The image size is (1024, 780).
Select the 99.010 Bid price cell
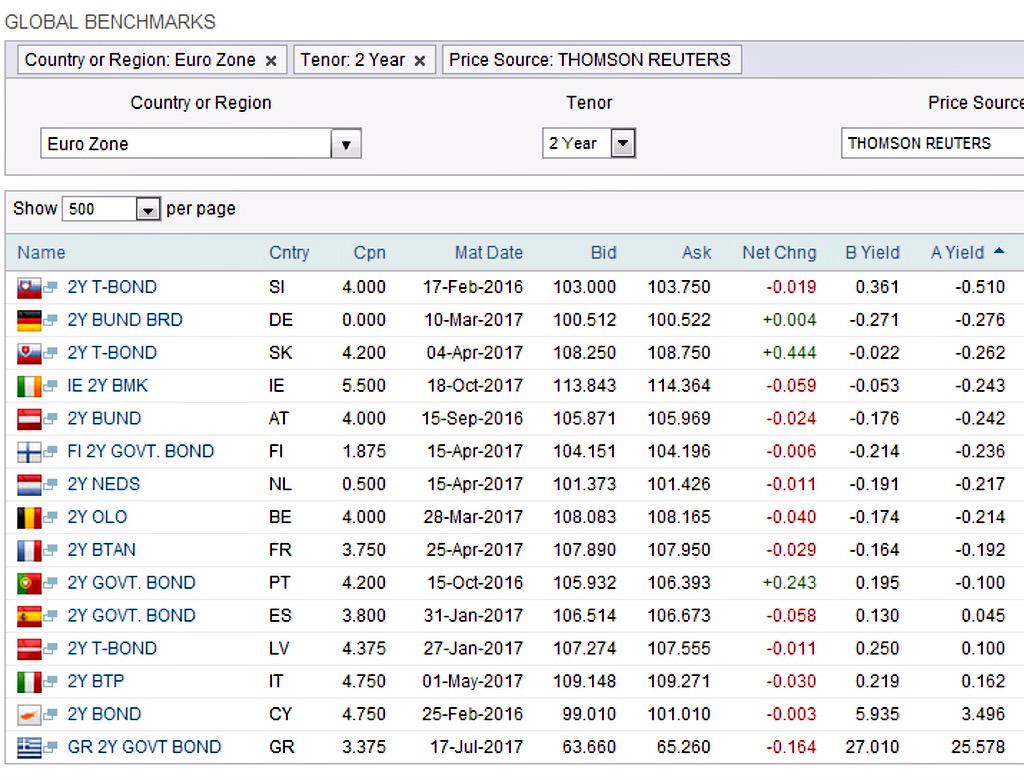(x=589, y=715)
